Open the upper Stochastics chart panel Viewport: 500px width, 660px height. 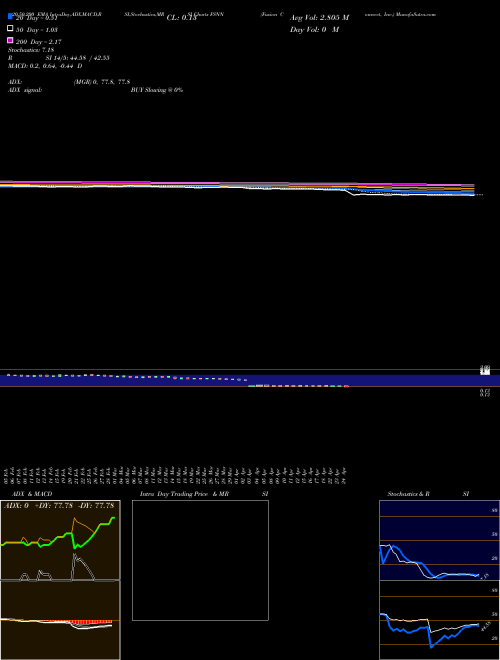[439, 540]
